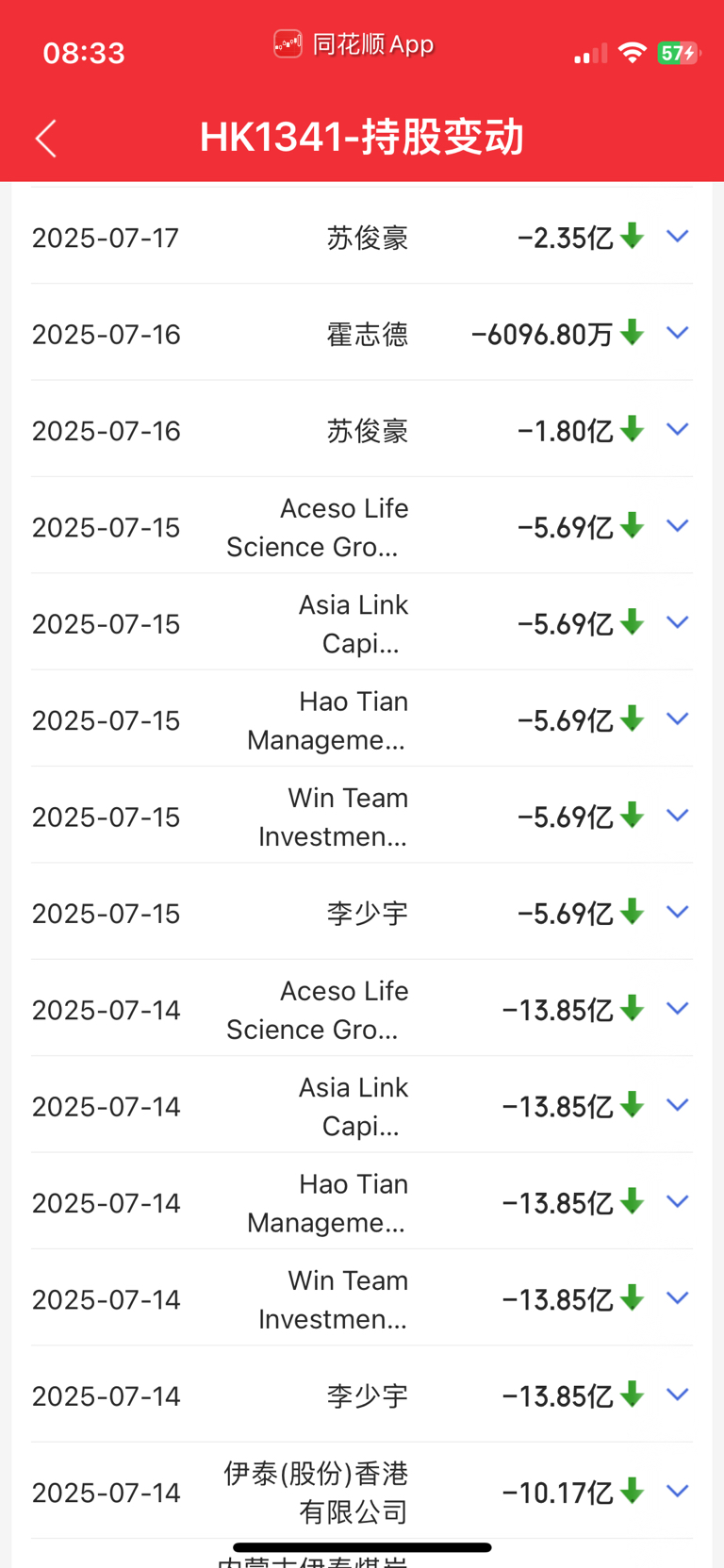Tap the back arrow in header
The width and height of the screenshot is (724, 1568).
click(x=46, y=138)
